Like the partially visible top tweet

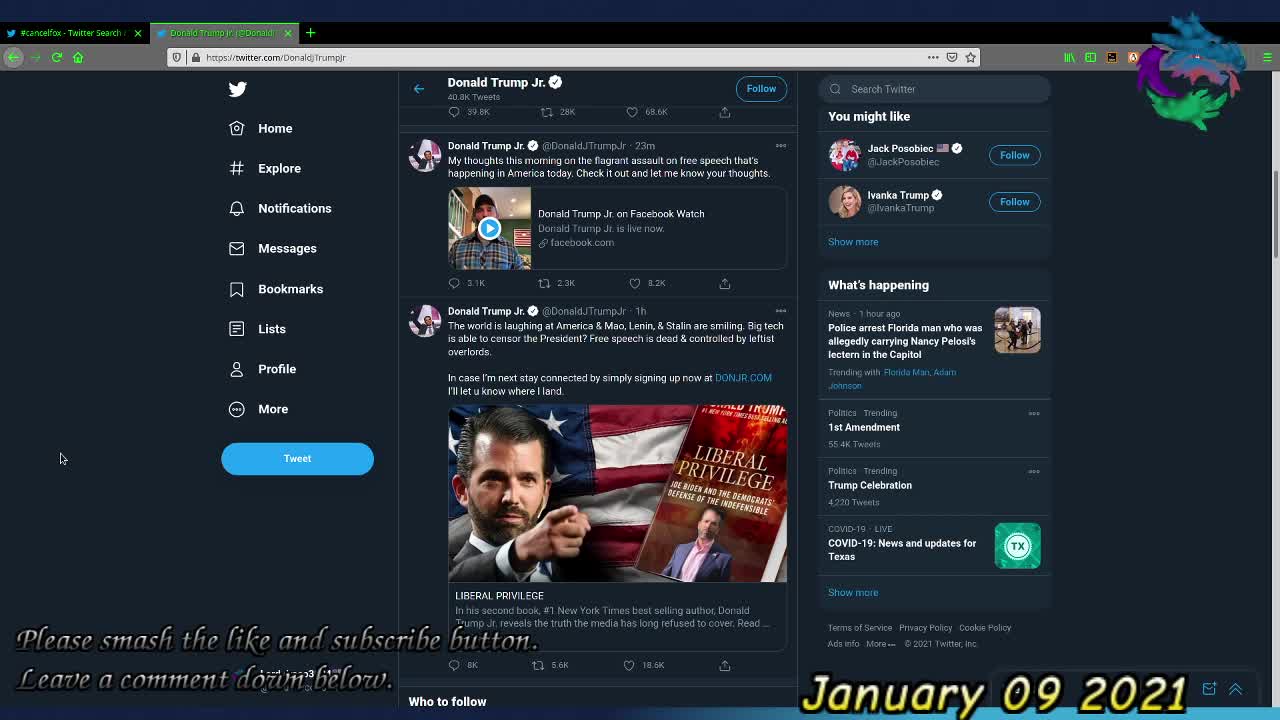632,112
